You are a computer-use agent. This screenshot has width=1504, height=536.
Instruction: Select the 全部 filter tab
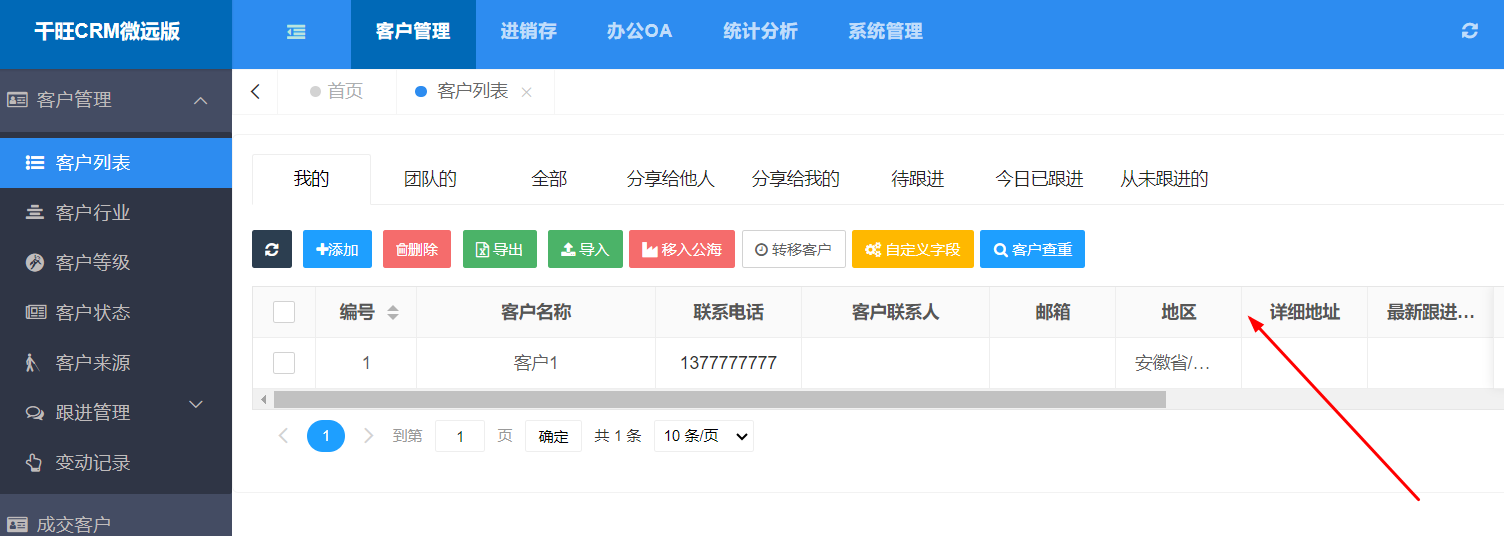click(549, 179)
